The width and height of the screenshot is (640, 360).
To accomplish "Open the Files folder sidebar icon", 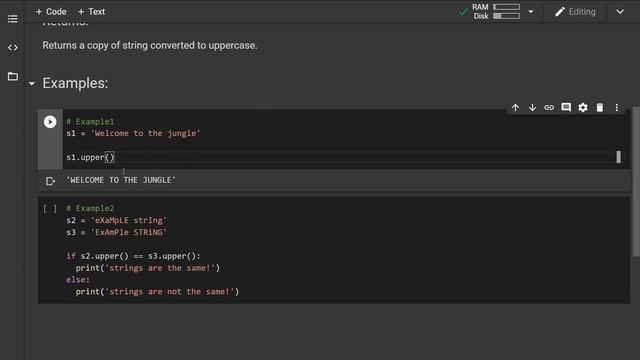I will 13,76.
